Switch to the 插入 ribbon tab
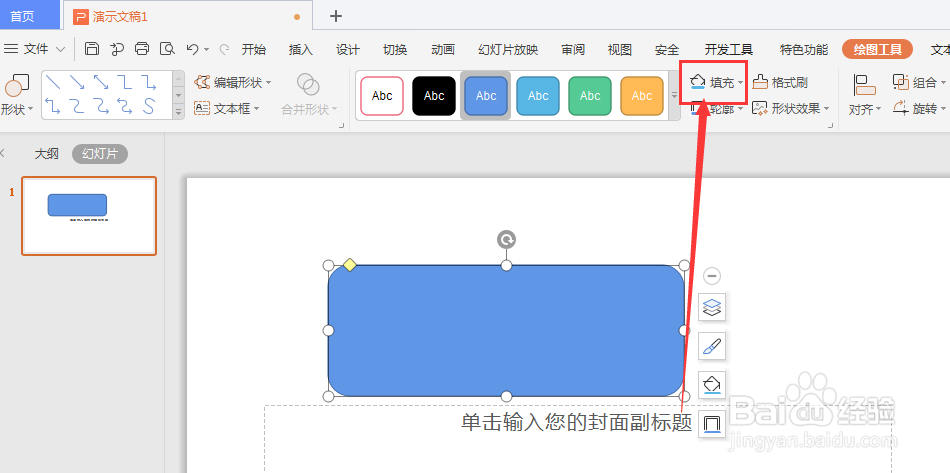 [x=301, y=50]
